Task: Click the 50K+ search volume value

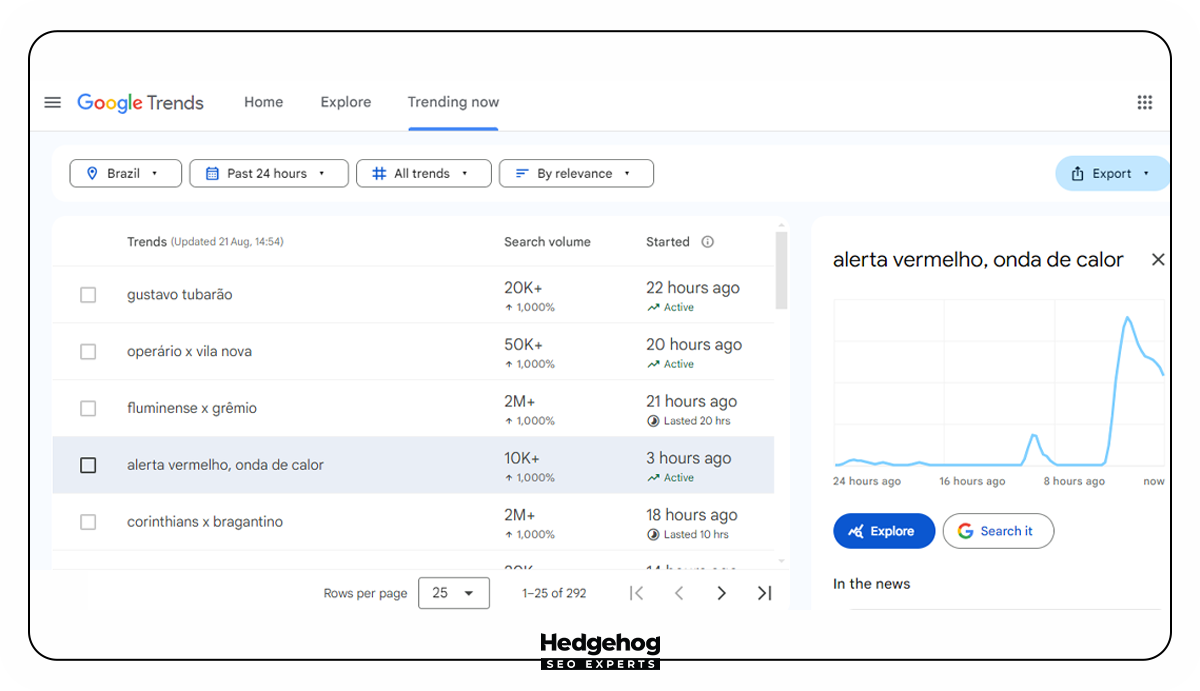Action: click(523, 344)
